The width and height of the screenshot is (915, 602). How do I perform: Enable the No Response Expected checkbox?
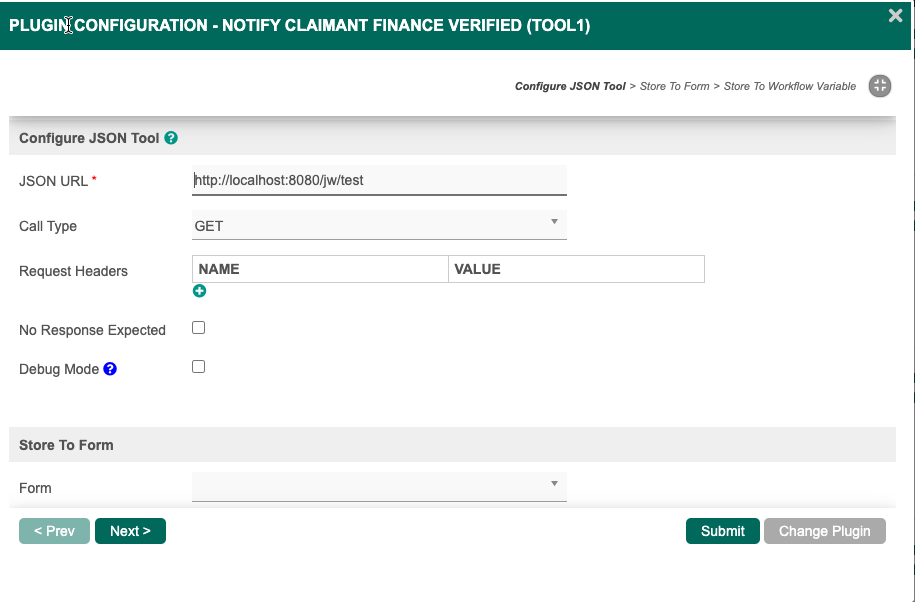pos(198,328)
